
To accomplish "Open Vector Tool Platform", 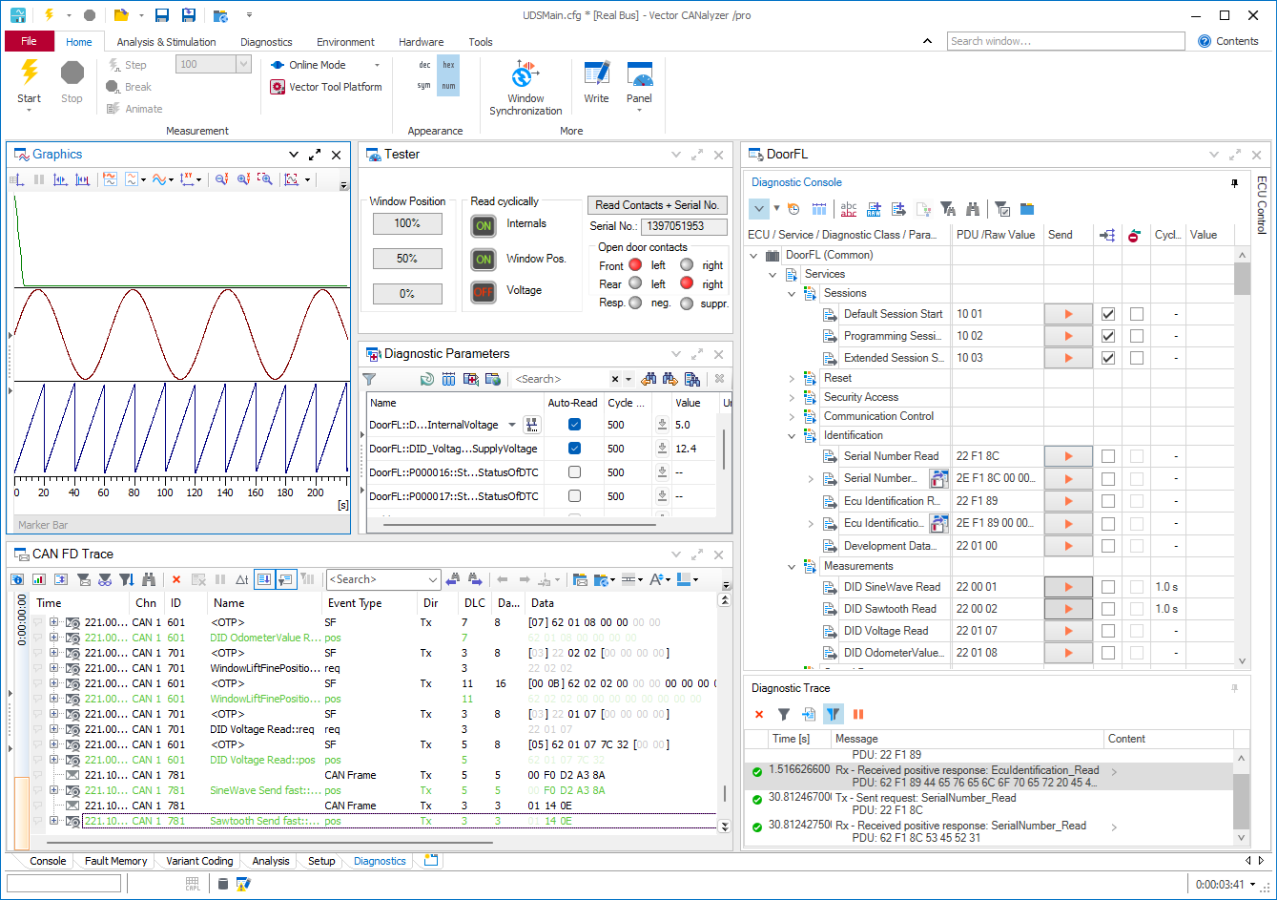I will pos(326,87).
